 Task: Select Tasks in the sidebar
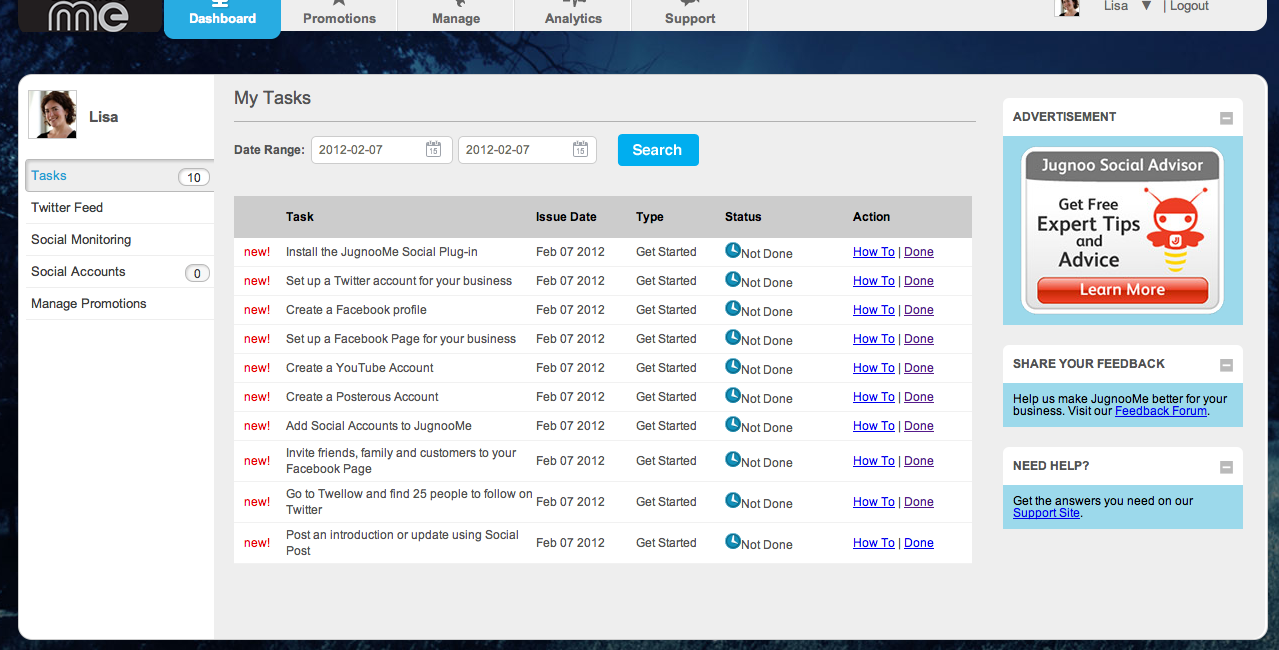point(120,175)
